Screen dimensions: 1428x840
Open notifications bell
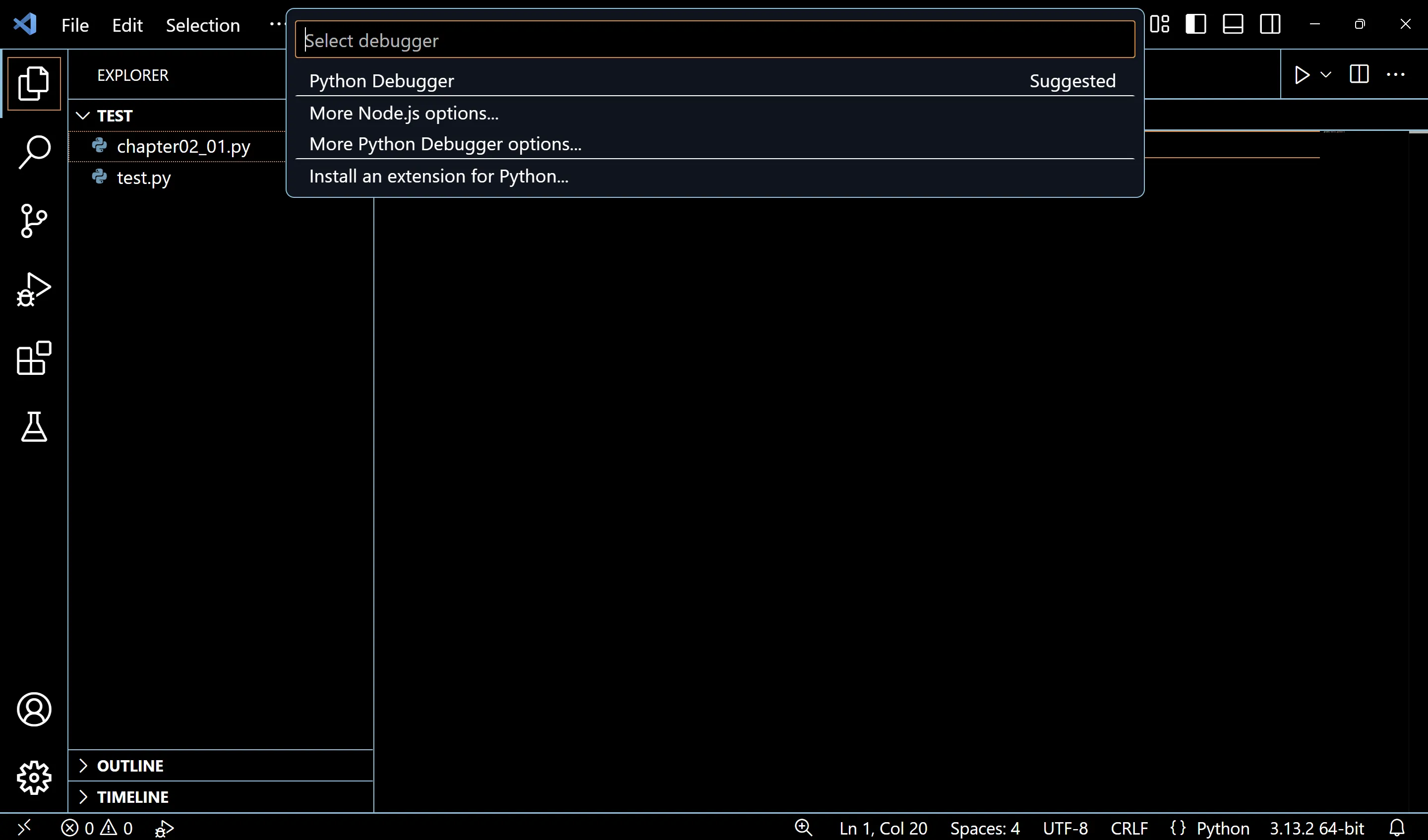coord(1397,828)
